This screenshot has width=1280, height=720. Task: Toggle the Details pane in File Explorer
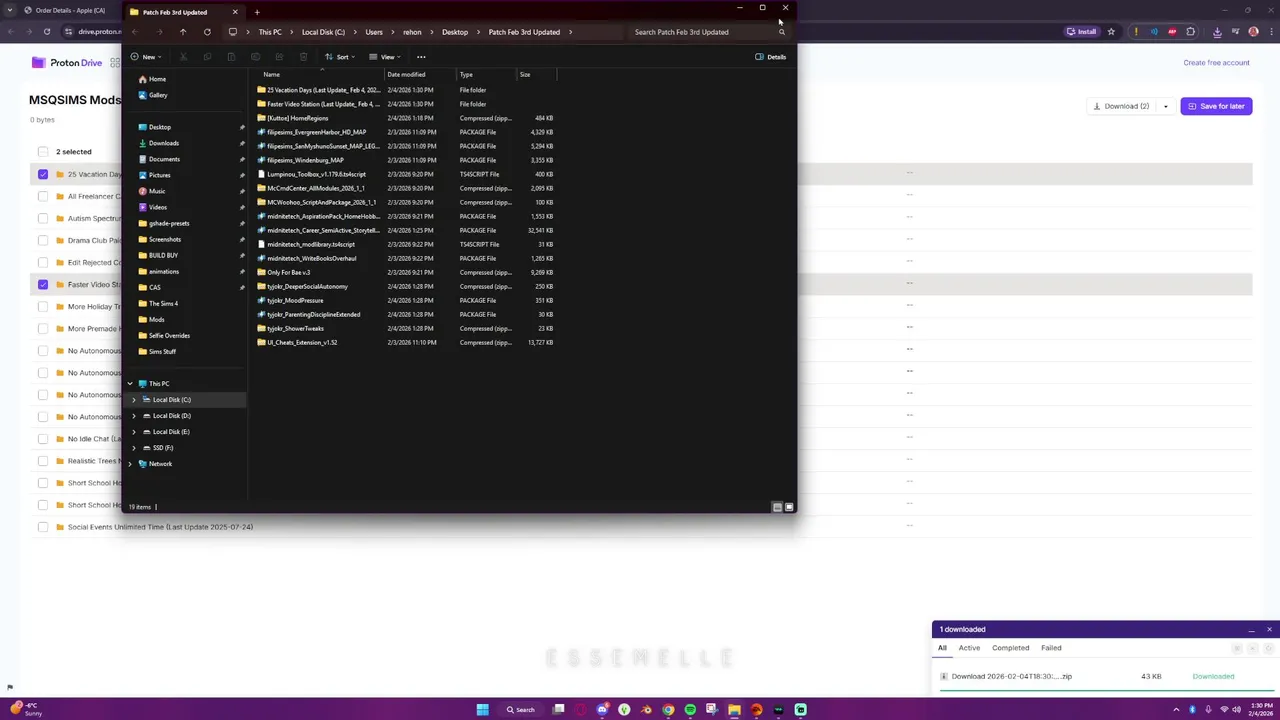771,57
